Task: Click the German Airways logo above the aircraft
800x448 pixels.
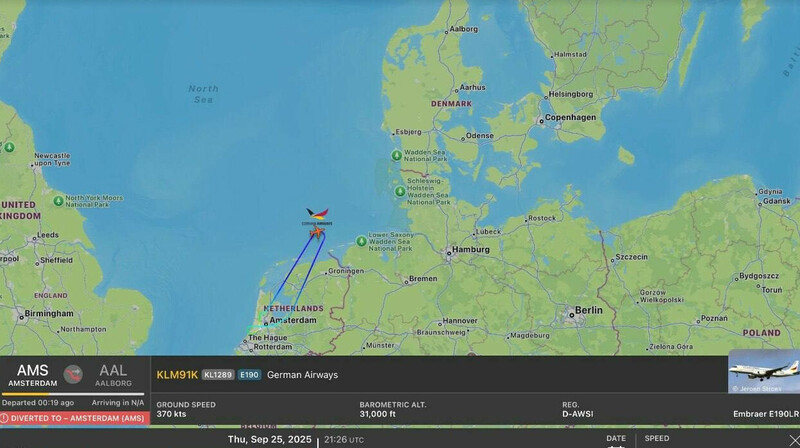Action: (x=317, y=216)
